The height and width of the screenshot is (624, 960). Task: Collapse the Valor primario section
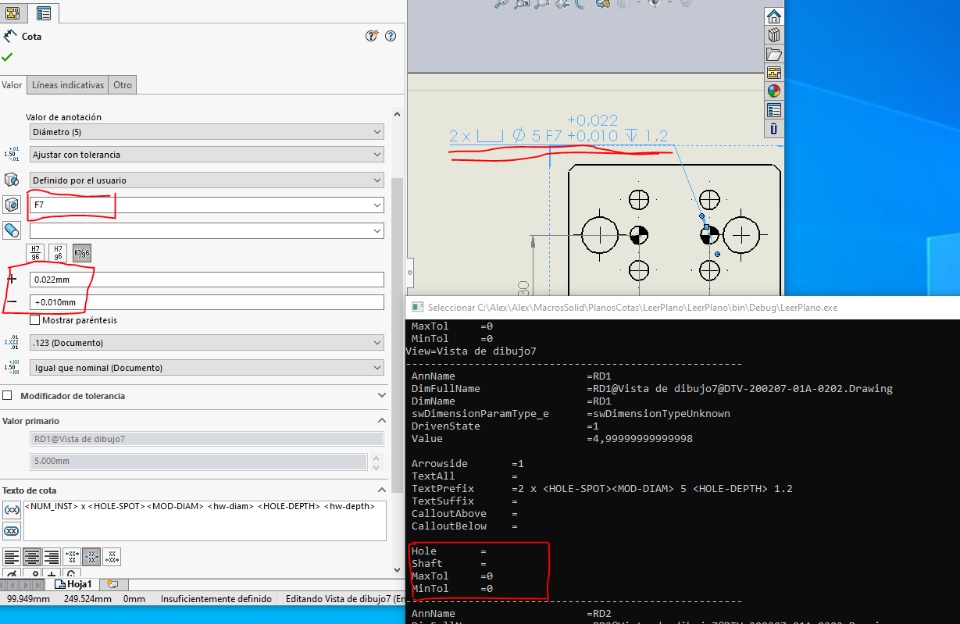coord(381,421)
